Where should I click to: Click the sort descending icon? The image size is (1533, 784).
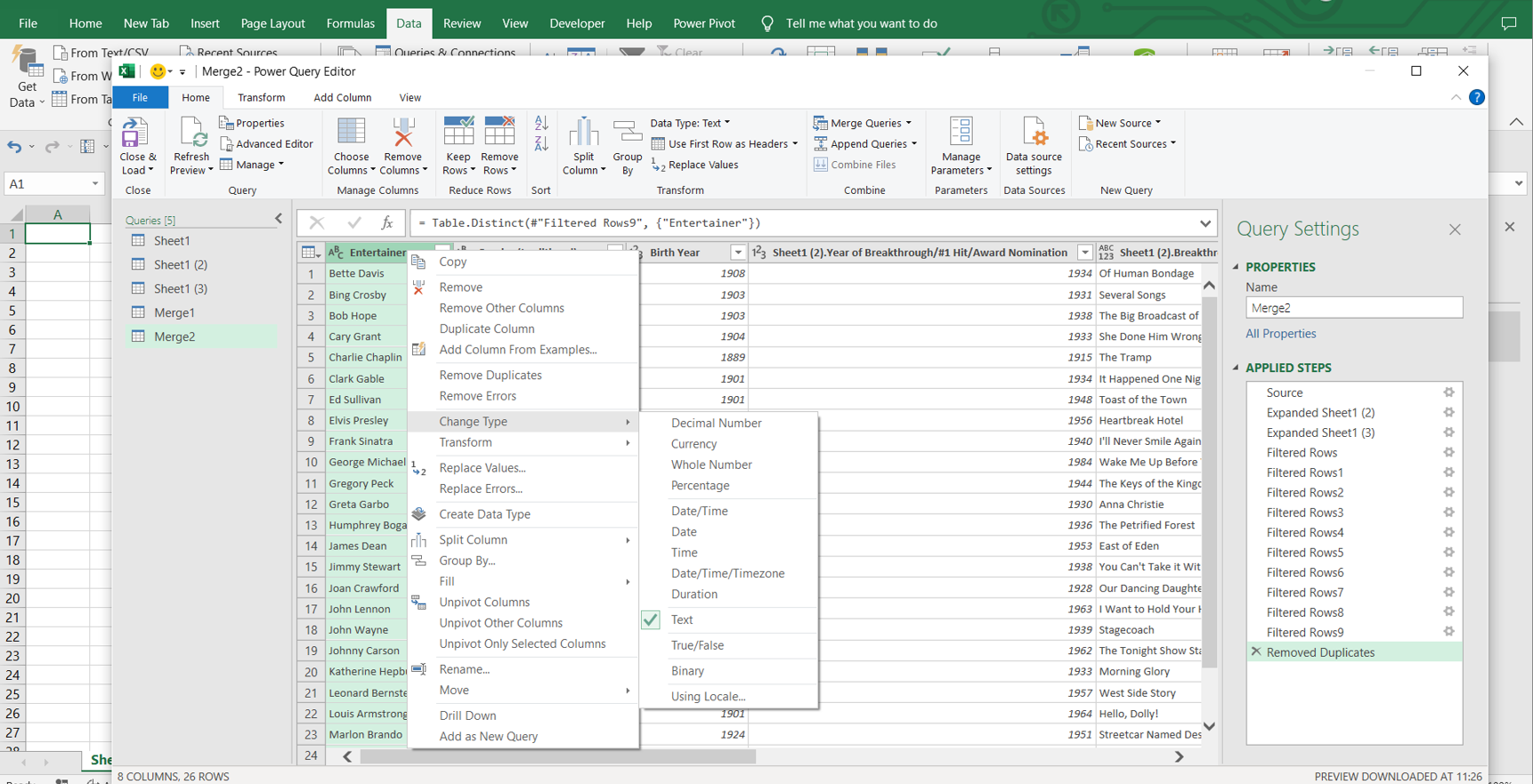pyautogui.click(x=541, y=142)
